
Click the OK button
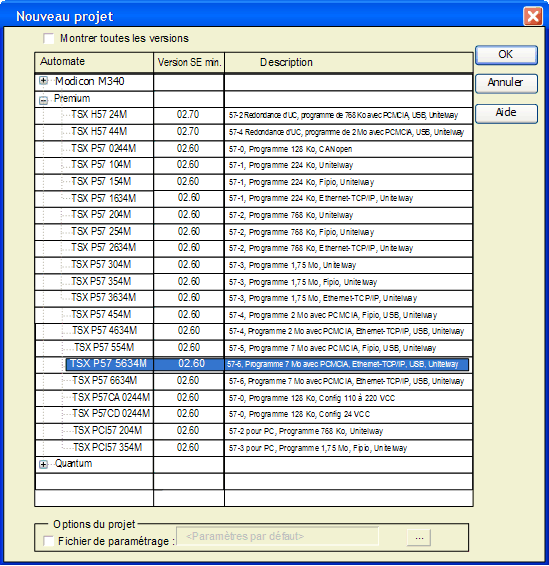[506, 55]
